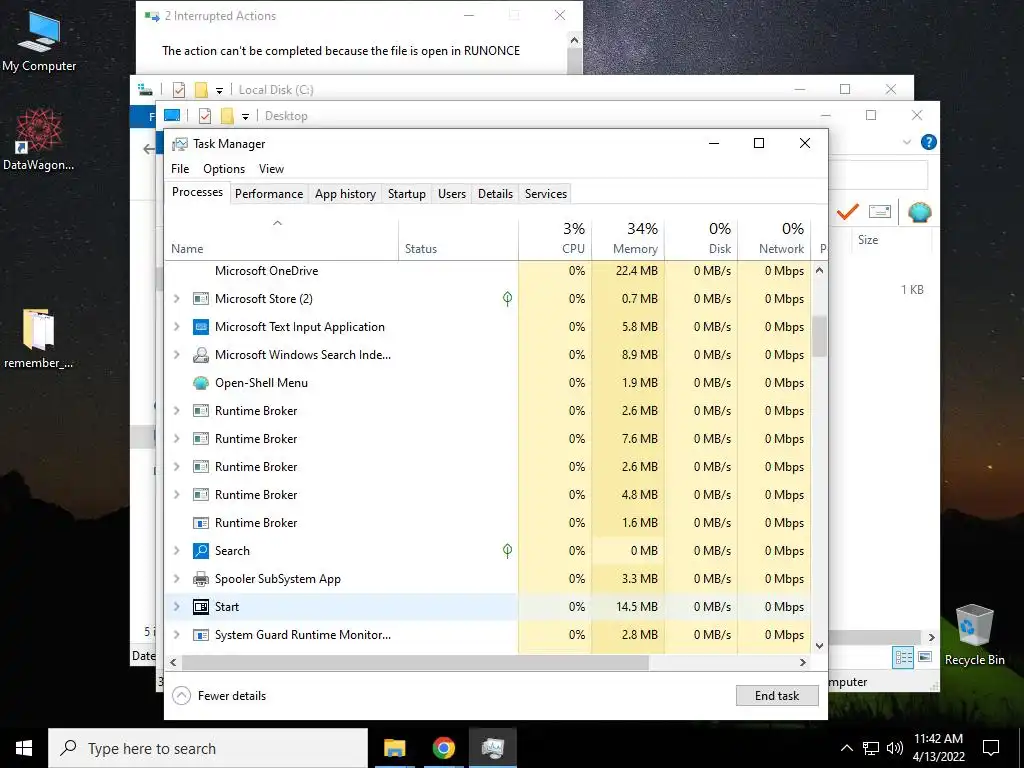Click the help question mark in Desktop window
Screen dimensions: 1024x768
point(928,142)
